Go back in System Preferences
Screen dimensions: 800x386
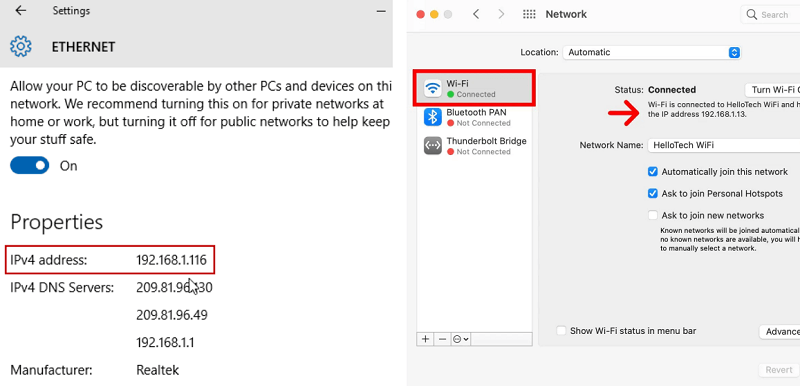476,14
